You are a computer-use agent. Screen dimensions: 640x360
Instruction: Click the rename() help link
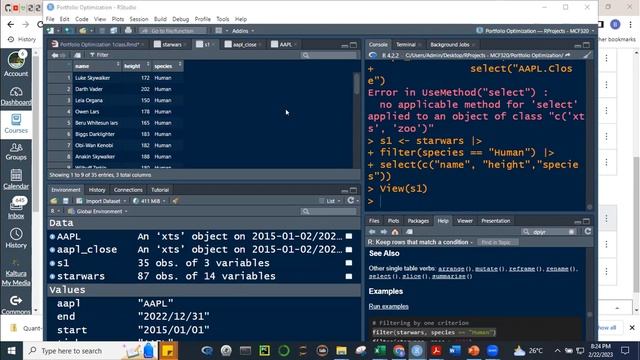pyautogui.click(x=557, y=269)
